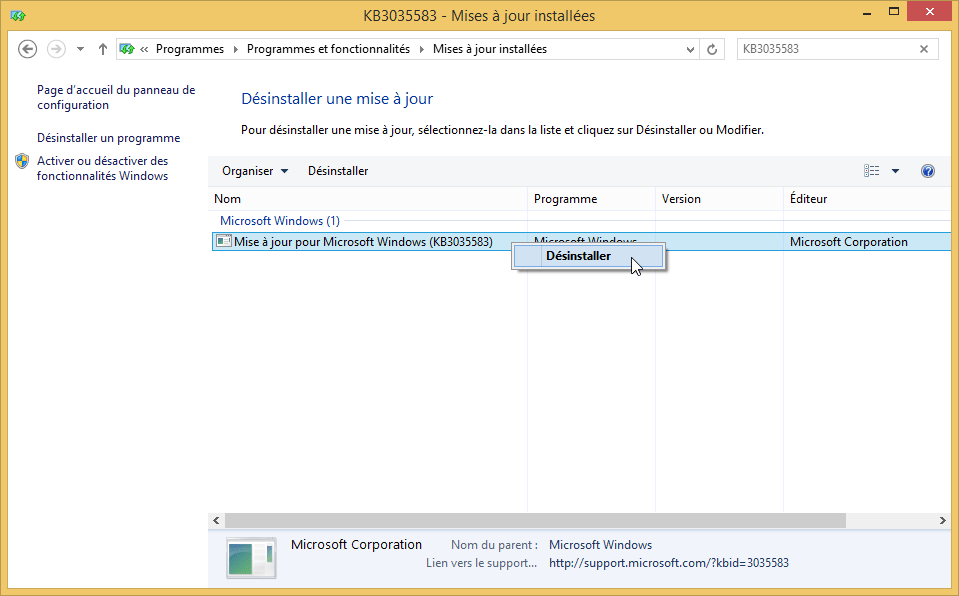Image resolution: width=959 pixels, height=596 pixels.
Task: Click the support.microsoft.com kbid=3035583 link
Action: (x=668, y=563)
